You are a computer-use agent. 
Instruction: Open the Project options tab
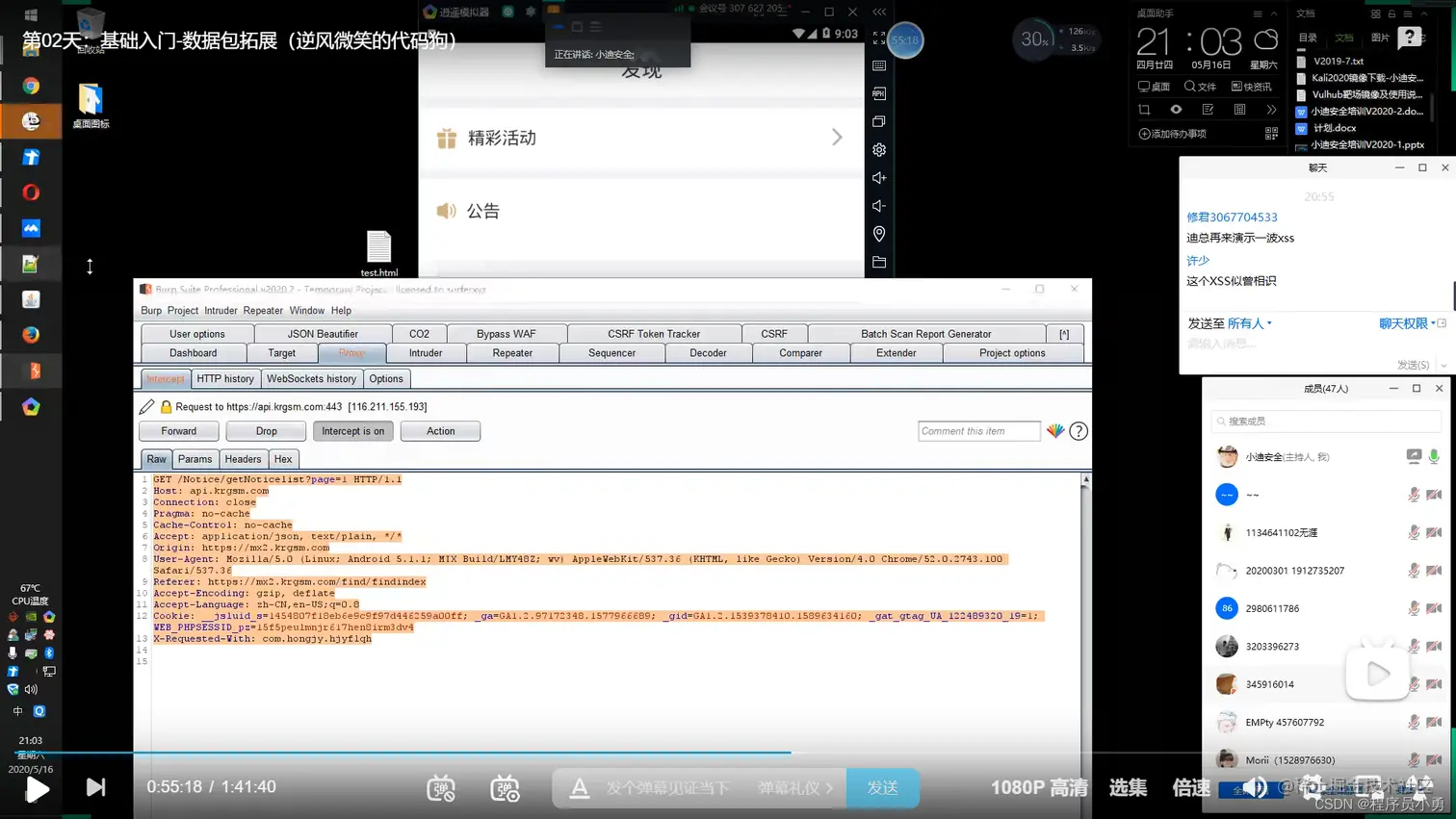pos(1012,353)
